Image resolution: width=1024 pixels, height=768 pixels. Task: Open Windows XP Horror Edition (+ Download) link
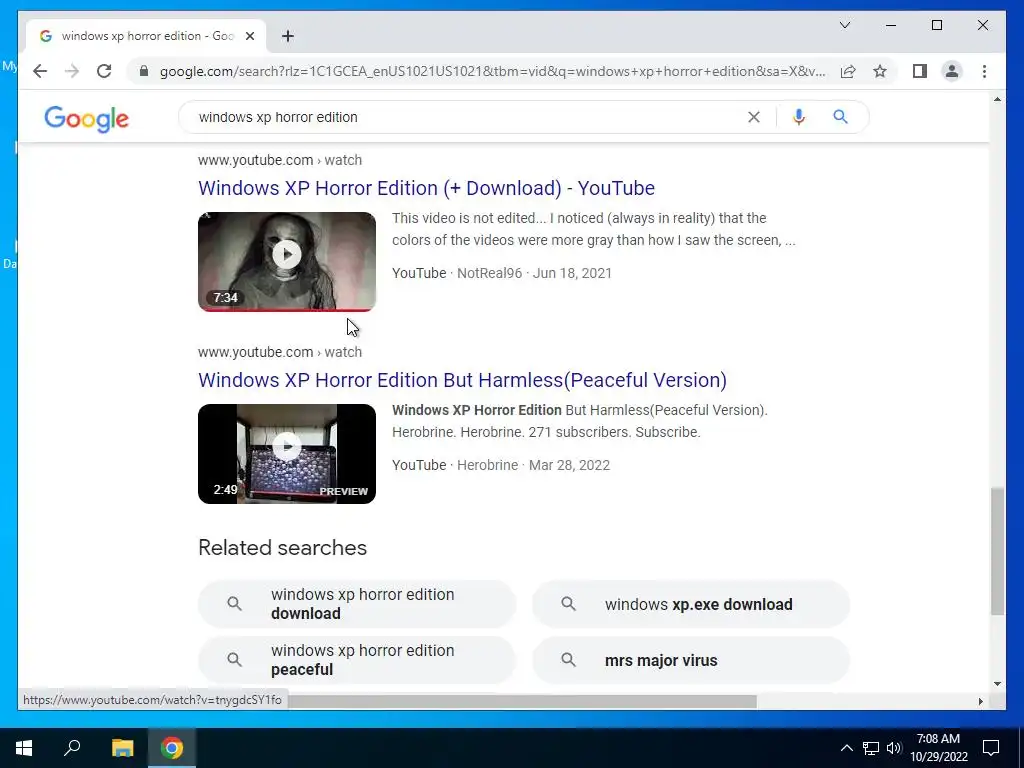point(426,188)
